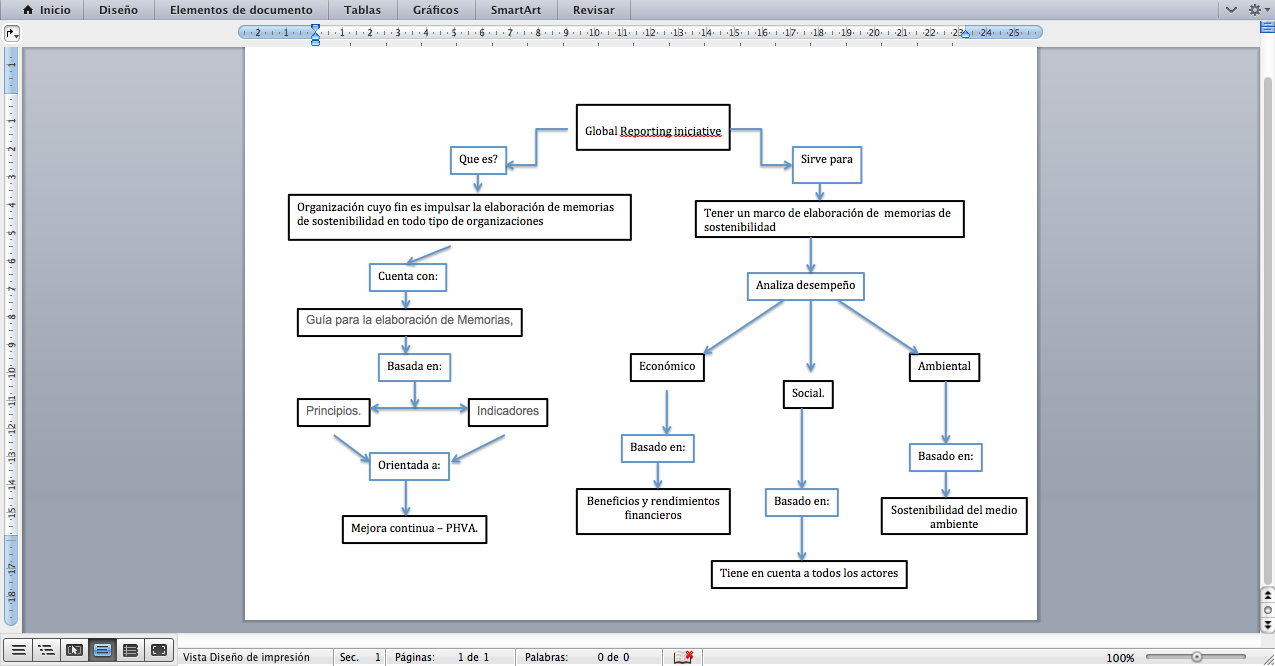This screenshot has height=666, width=1275.
Task: Select the 'Indicadores' box
Action: 508,412
